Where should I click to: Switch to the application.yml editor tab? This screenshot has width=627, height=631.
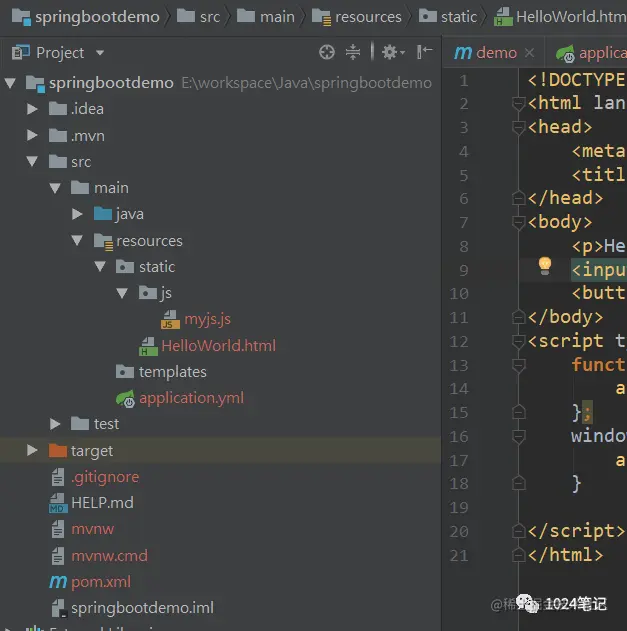click(x=591, y=54)
